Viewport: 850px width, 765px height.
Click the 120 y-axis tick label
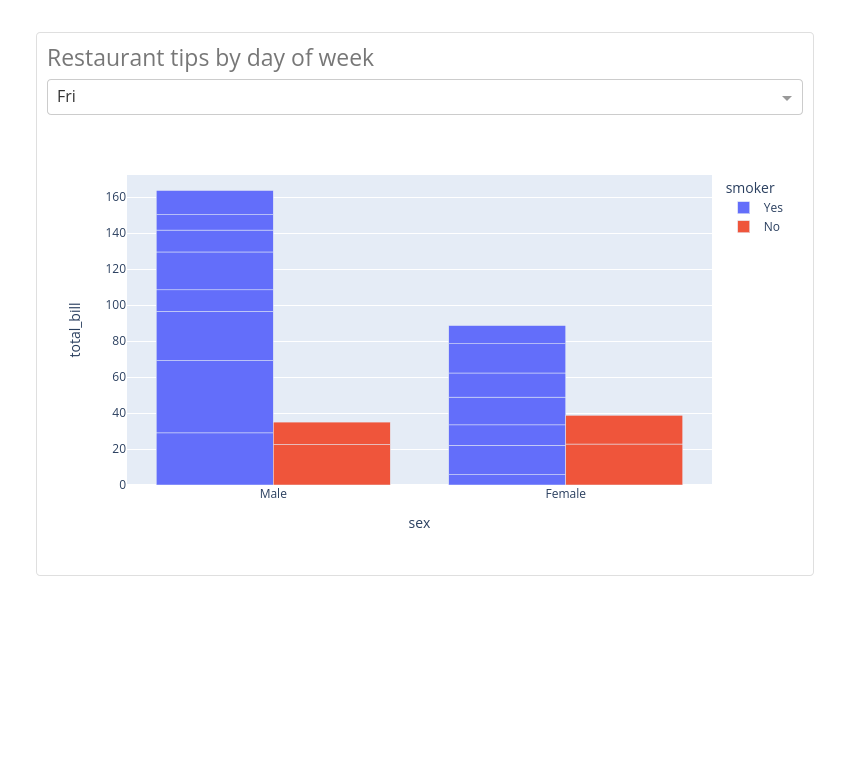click(x=116, y=269)
